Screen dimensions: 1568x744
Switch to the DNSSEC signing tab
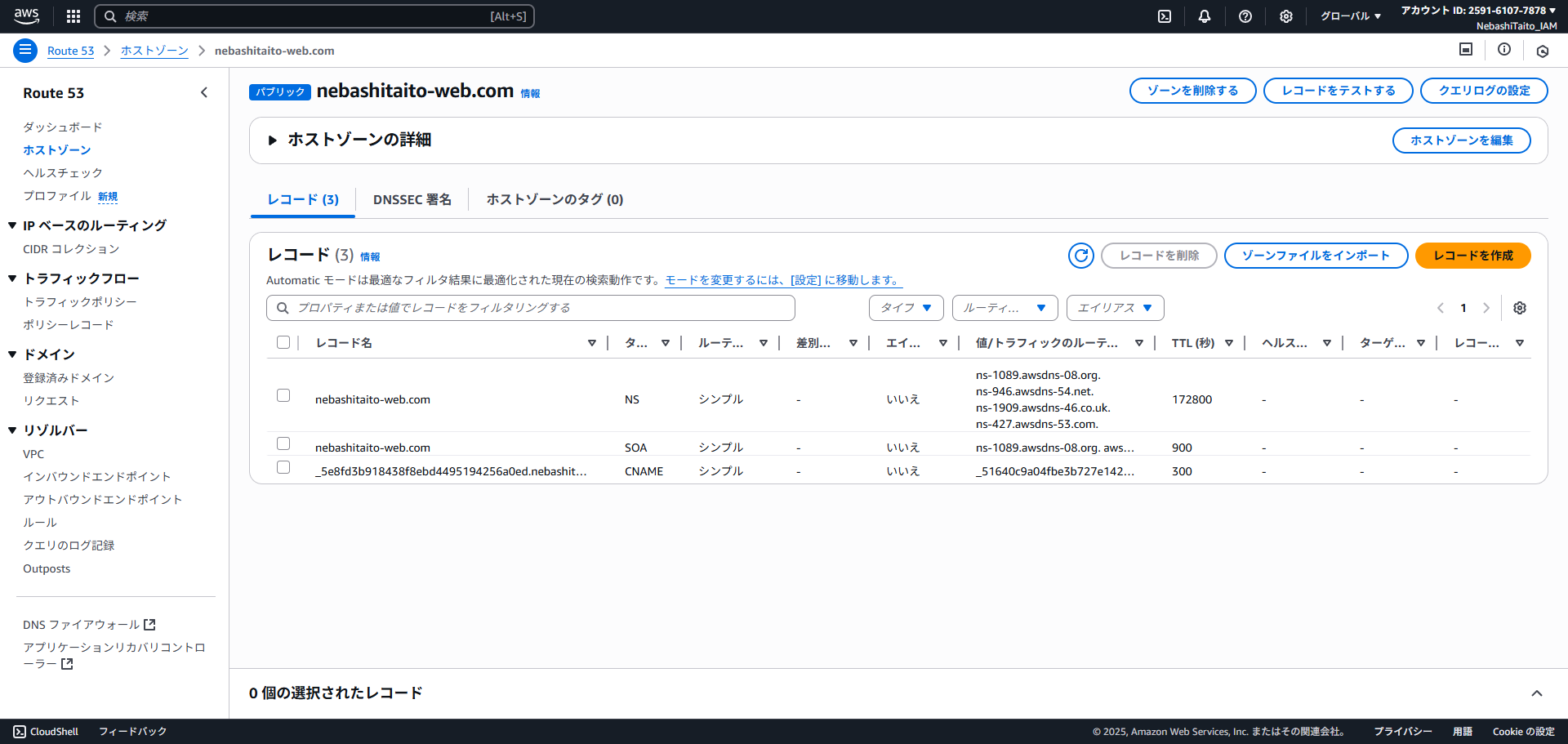pos(412,199)
